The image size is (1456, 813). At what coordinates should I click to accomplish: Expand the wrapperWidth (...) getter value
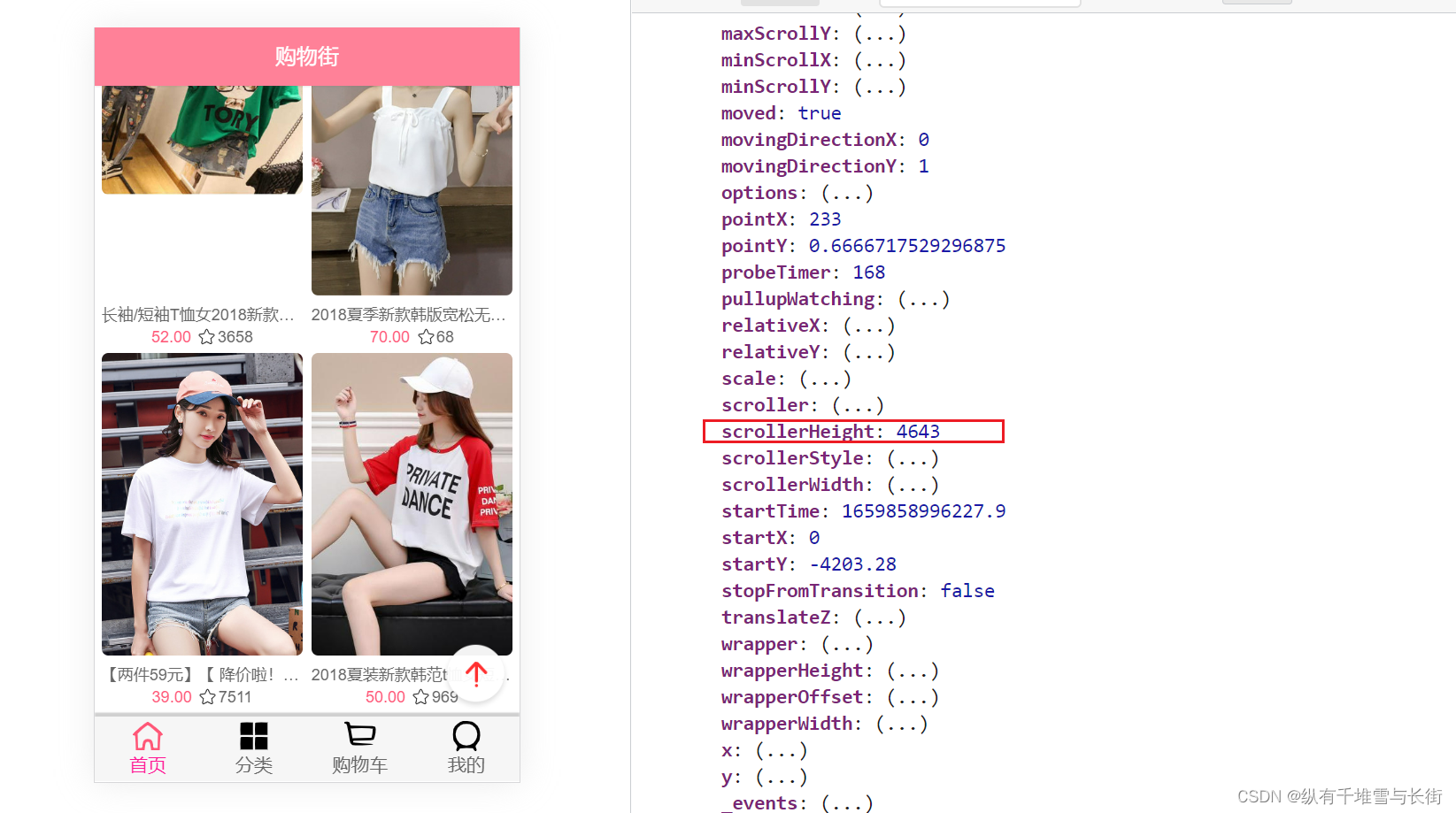902,724
